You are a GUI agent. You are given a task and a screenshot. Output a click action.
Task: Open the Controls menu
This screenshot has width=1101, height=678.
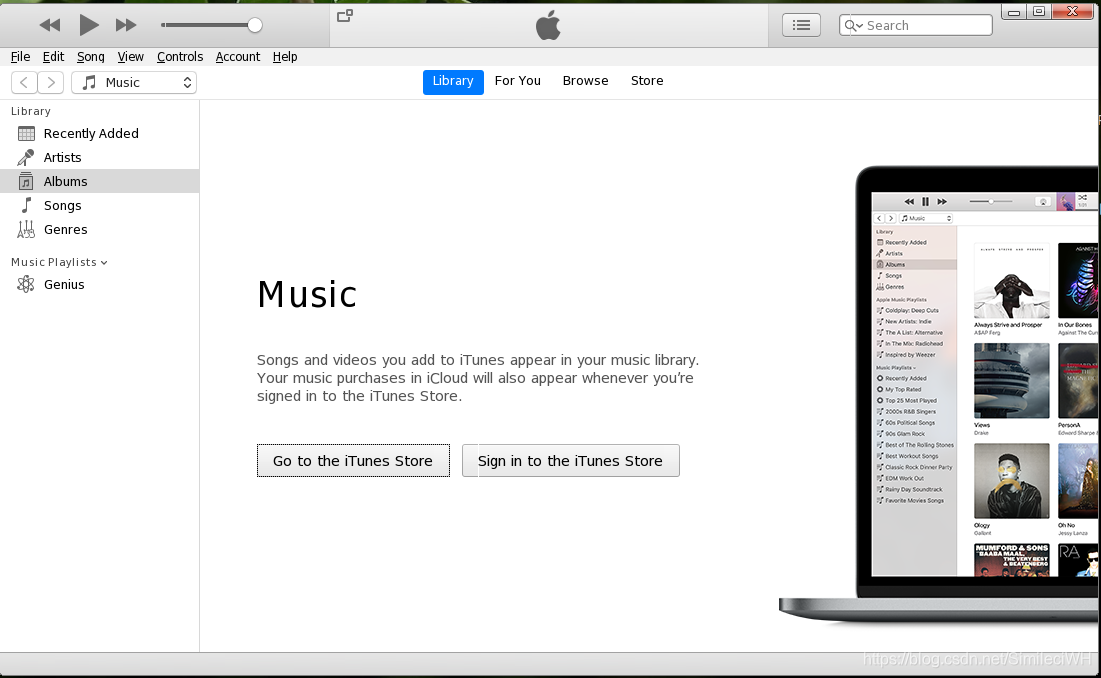(x=180, y=57)
